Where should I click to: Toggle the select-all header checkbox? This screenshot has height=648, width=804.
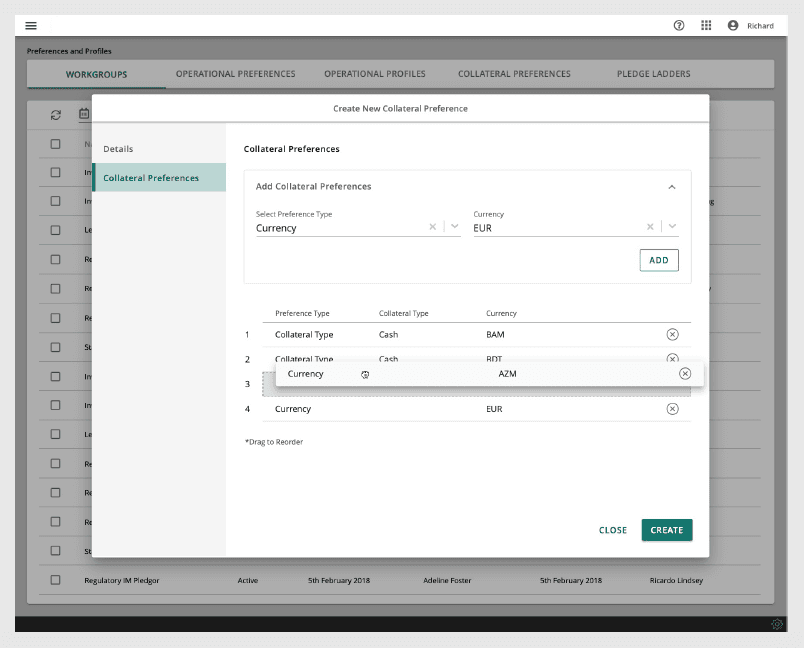coord(56,144)
